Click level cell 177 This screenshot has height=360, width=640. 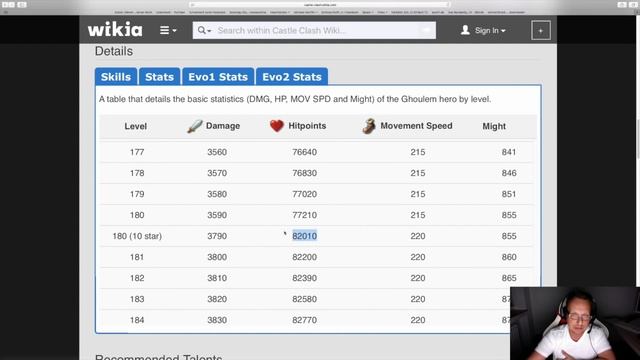(x=137, y=152)
